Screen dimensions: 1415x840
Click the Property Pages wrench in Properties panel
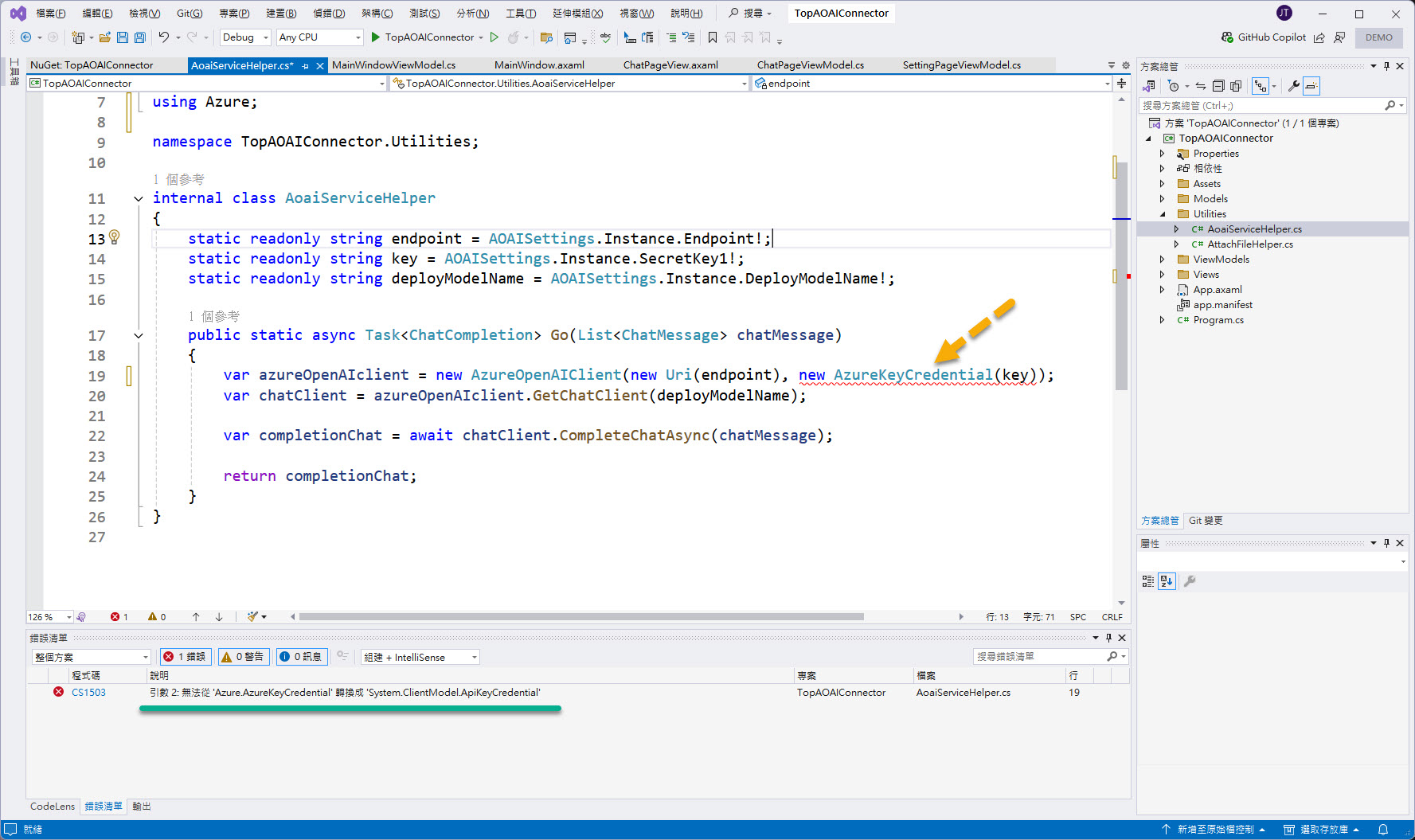pyautogui.click(x=1190, y=581)
